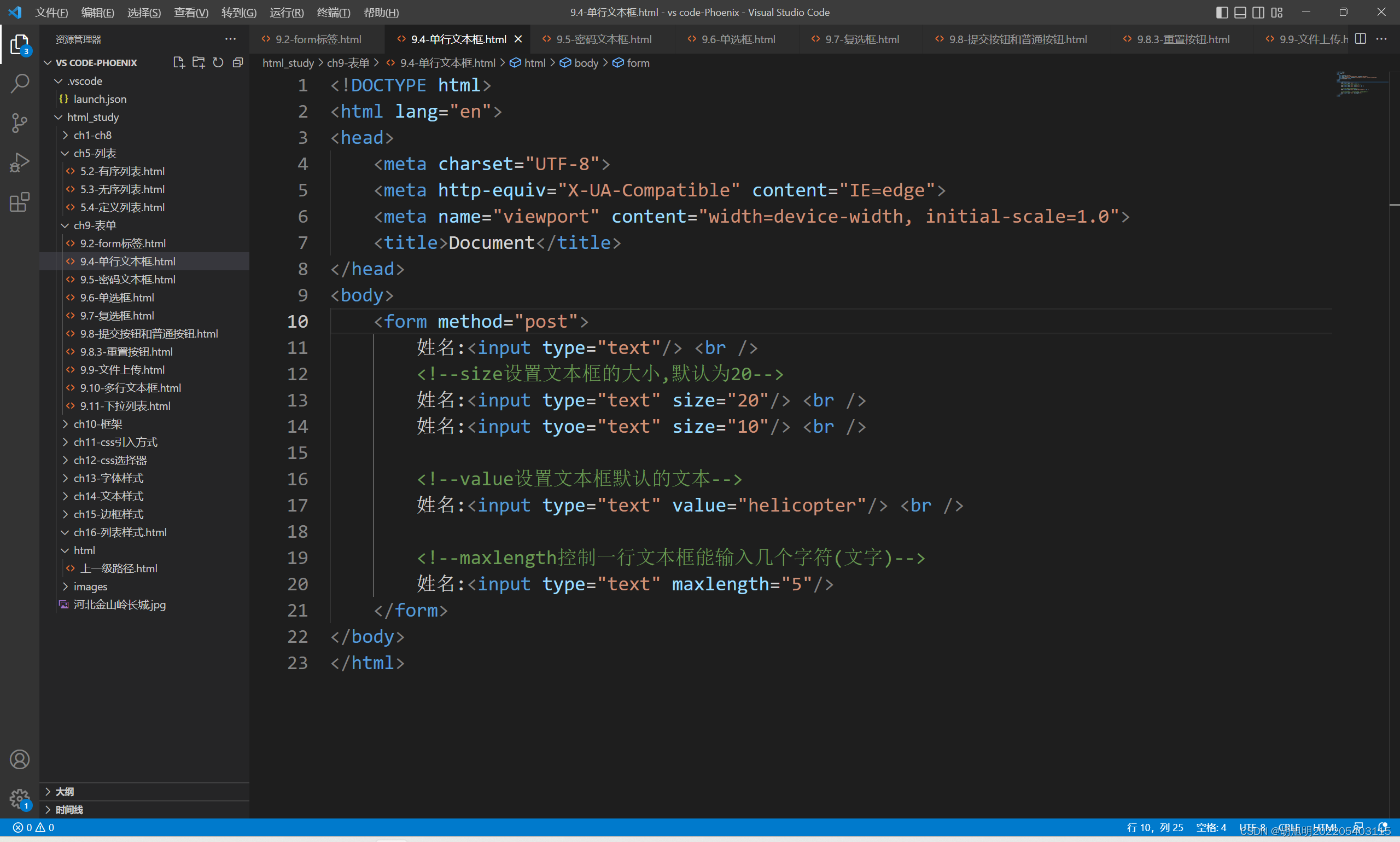1400x842 pixels.
Task: Toggle the bottom panel layout button
Action: point(1240,13)
